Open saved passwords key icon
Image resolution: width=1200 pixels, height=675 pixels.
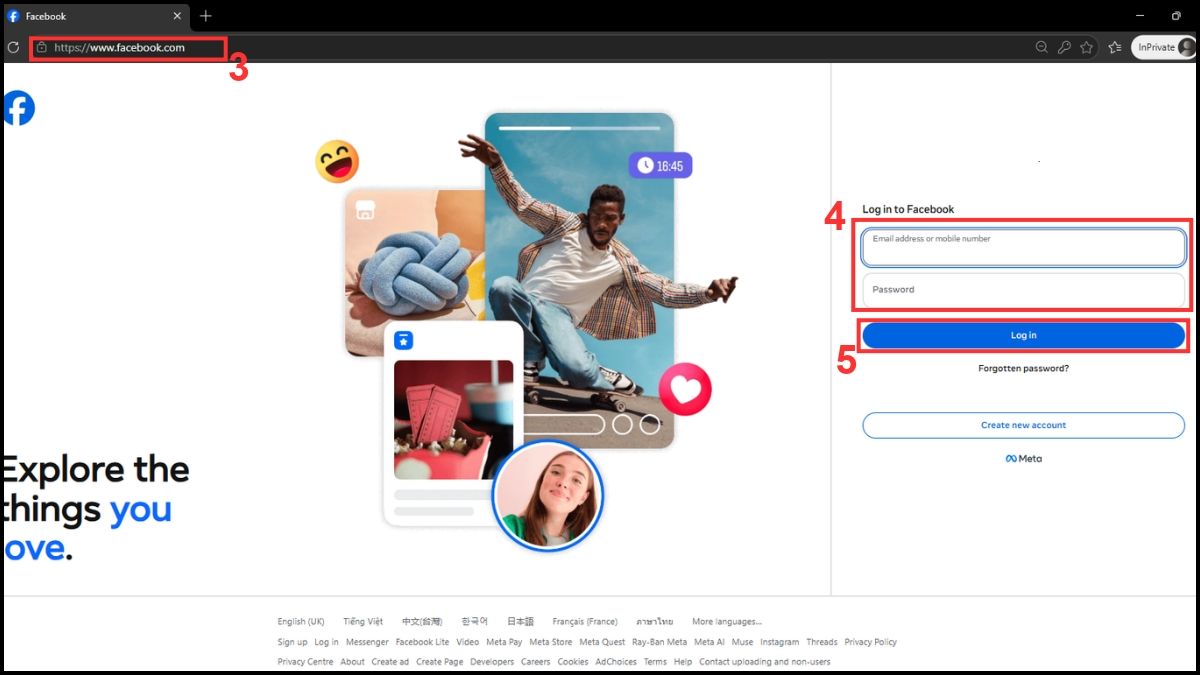(x=1064, y=47)
